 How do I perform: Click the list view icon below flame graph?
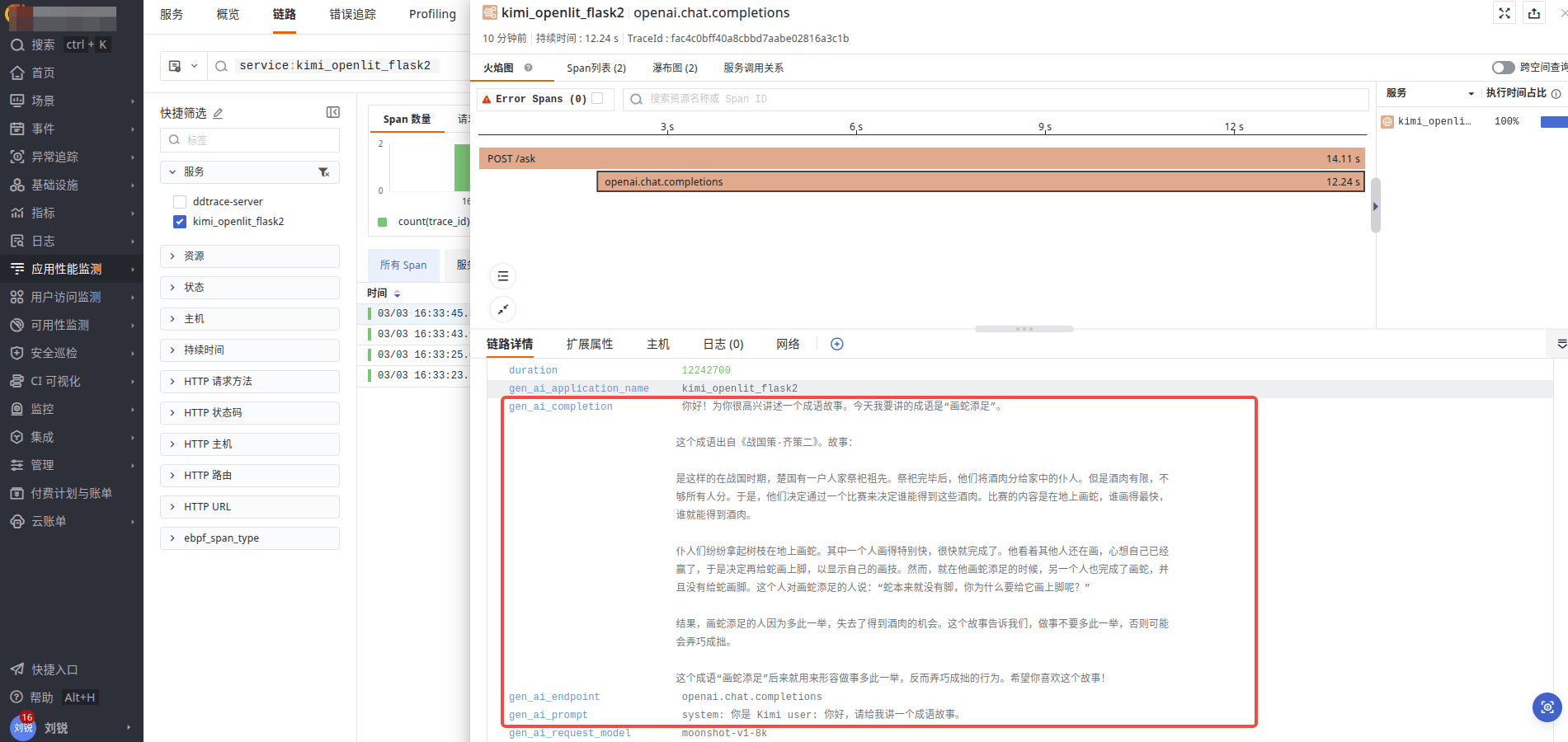[x=503, y=276]
